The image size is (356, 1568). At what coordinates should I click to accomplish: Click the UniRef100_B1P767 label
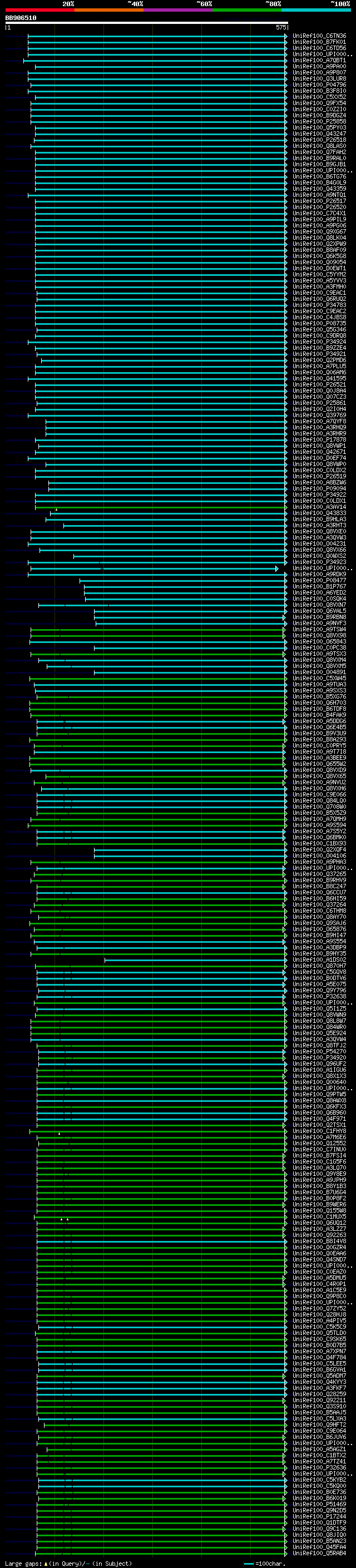coord(319,587)
